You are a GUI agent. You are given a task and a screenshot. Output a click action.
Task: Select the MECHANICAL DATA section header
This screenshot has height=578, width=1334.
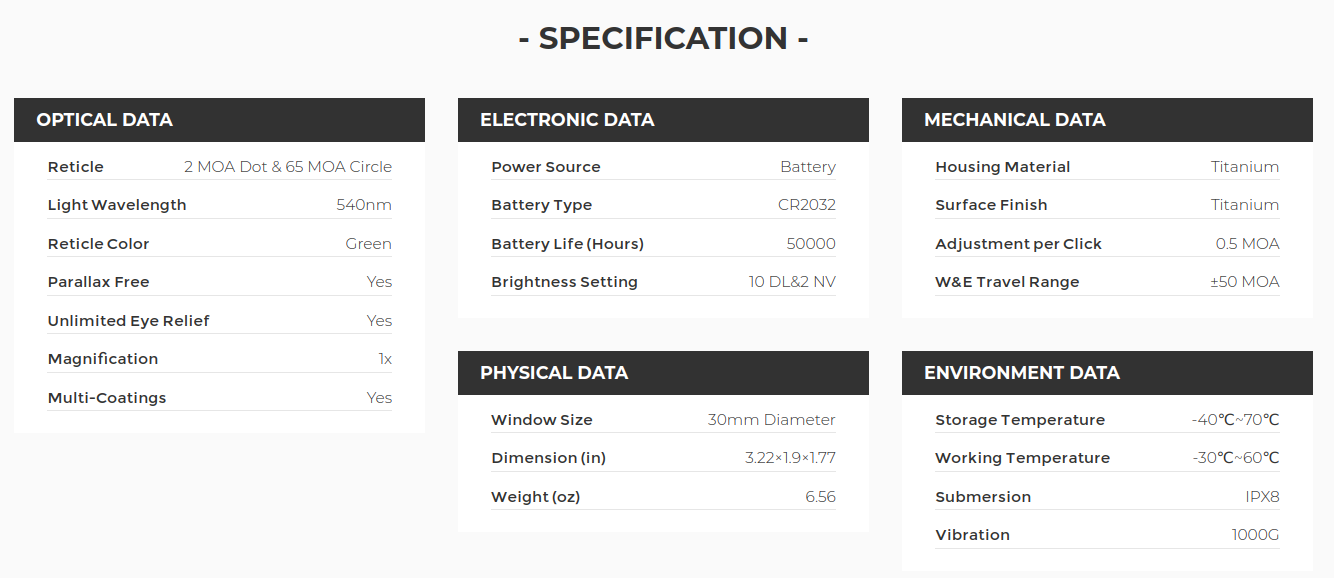coord(1107,120)
